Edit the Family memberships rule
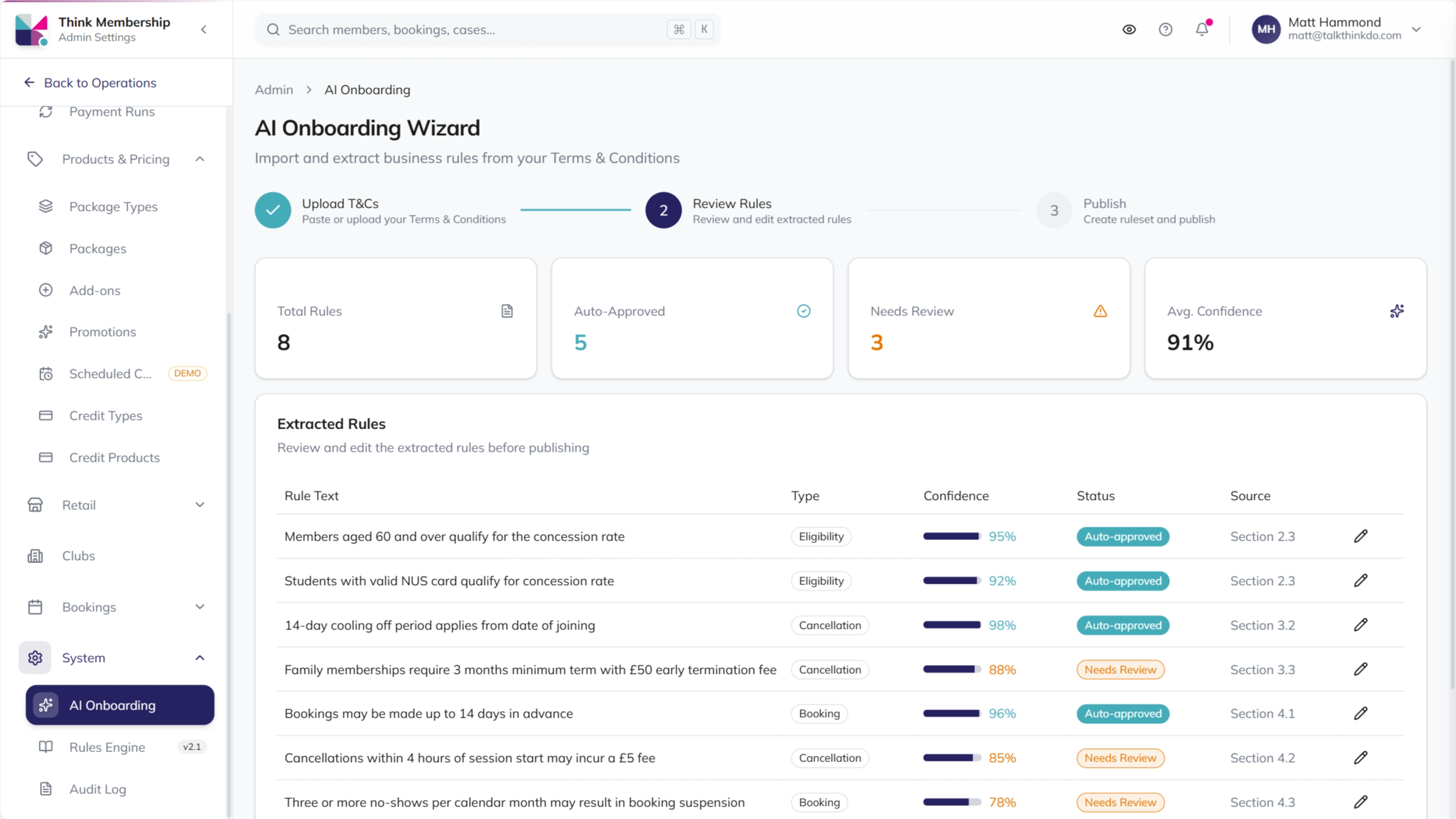This screenshot has width=1456, height=819. [x=1360, y=669]
